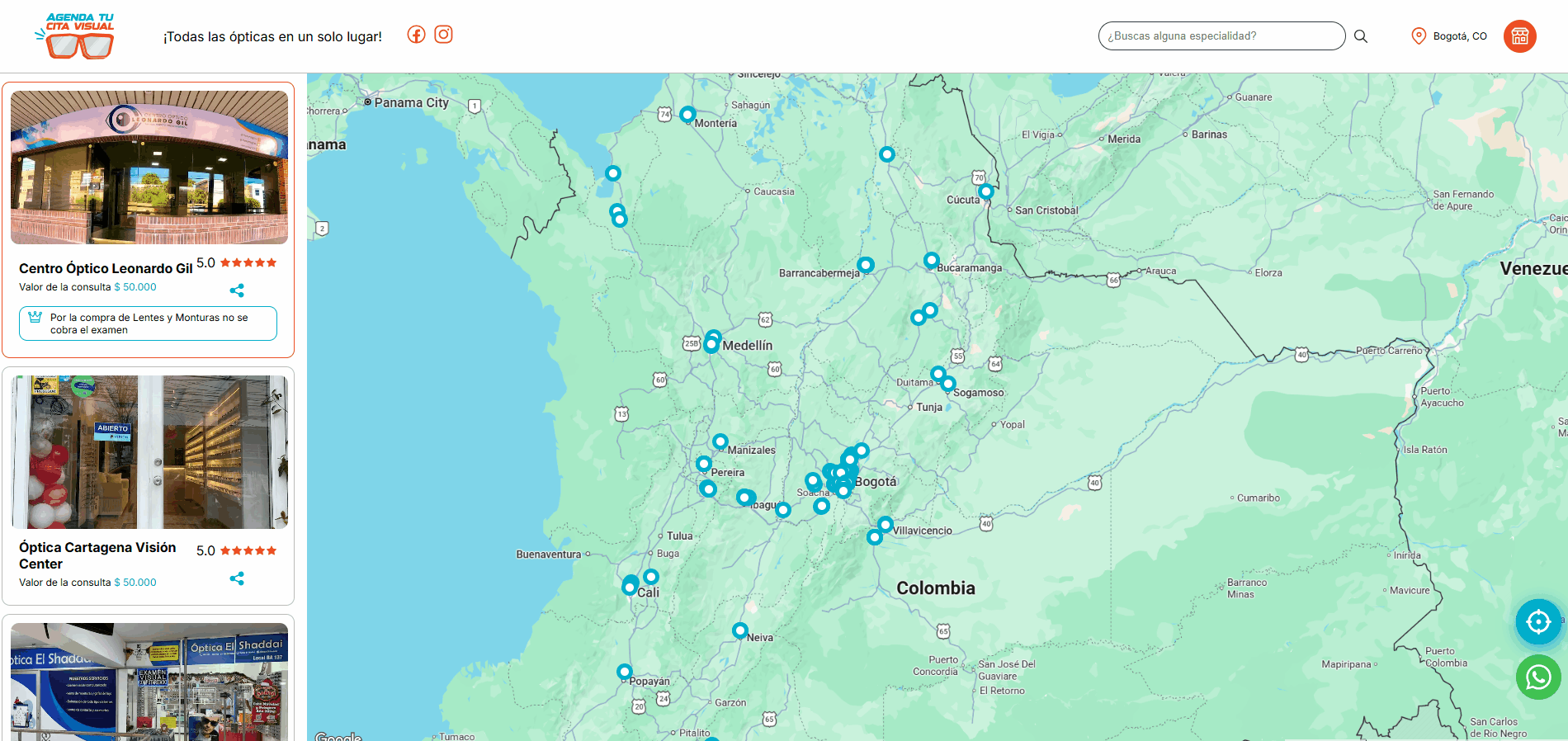Open WhatsApp chat floating button
1568x741 pixels.
pyautogui.click(x=1538, y=677)
